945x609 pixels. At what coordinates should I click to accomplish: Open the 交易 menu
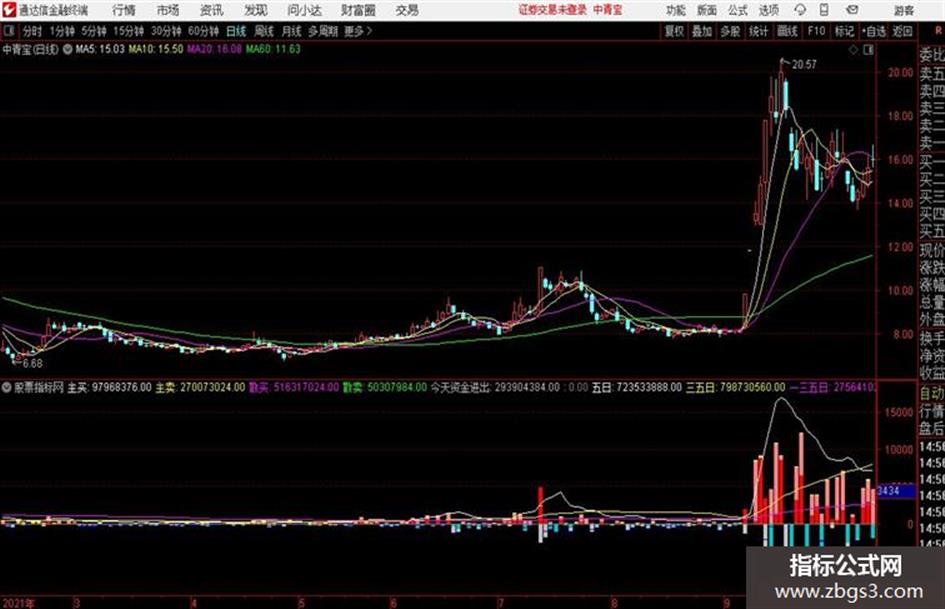[x=407, y=10]
